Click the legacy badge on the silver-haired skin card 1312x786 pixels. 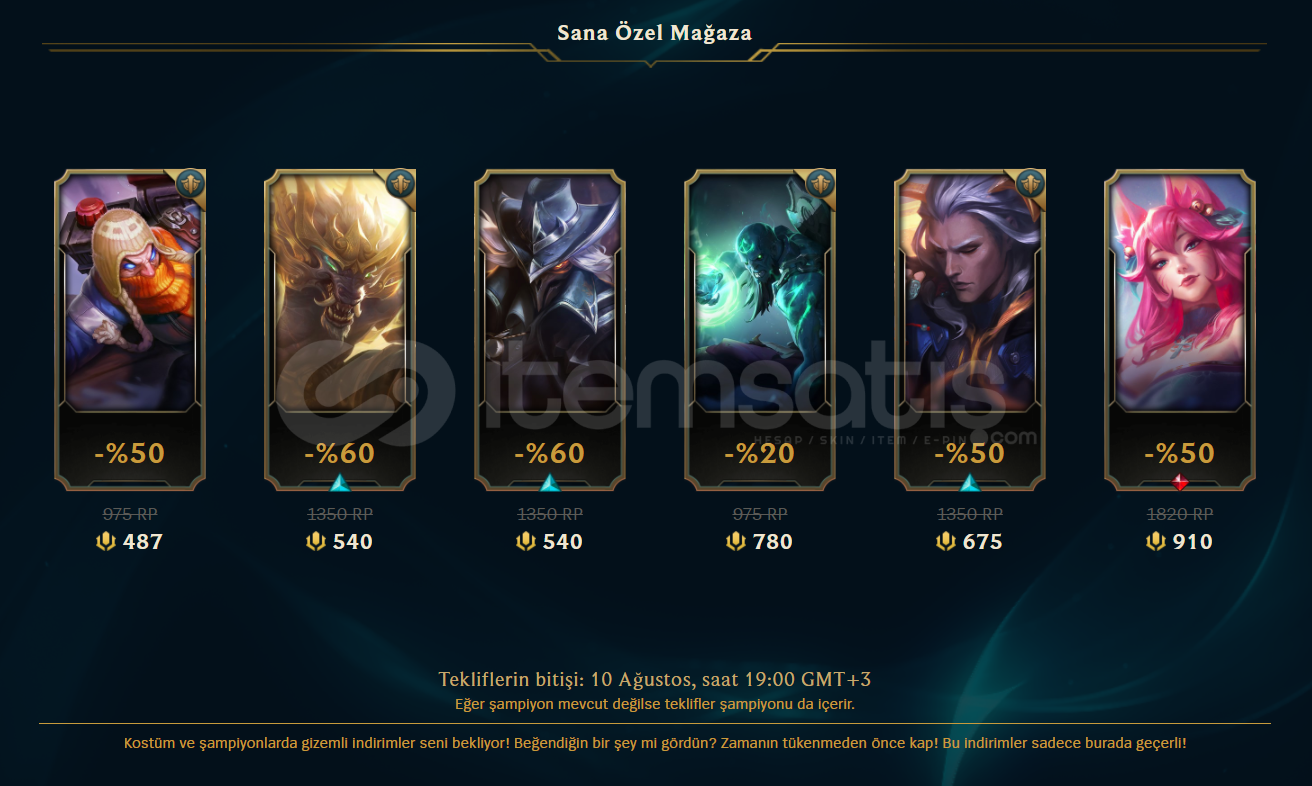pyautogui.click(x=1030, y=184)
